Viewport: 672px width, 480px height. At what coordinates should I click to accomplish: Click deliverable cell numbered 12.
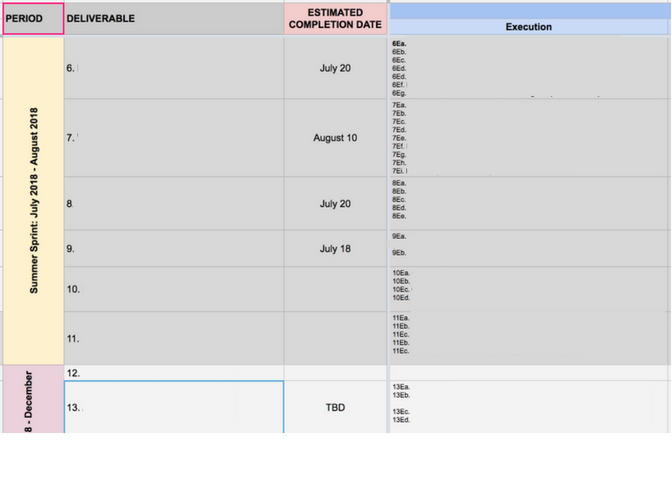coord(174,373)
